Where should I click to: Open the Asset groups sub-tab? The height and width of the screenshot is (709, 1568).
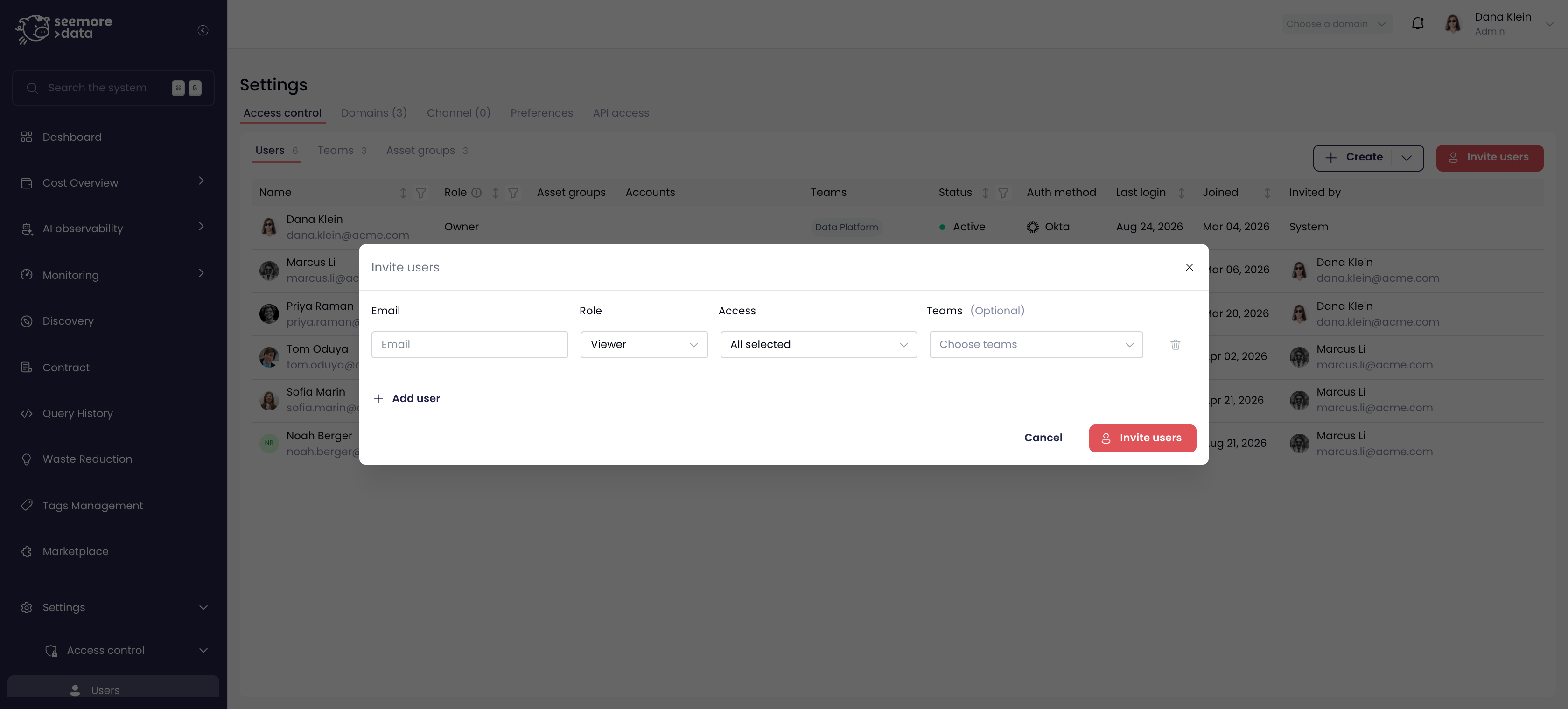tap(427, 150)
